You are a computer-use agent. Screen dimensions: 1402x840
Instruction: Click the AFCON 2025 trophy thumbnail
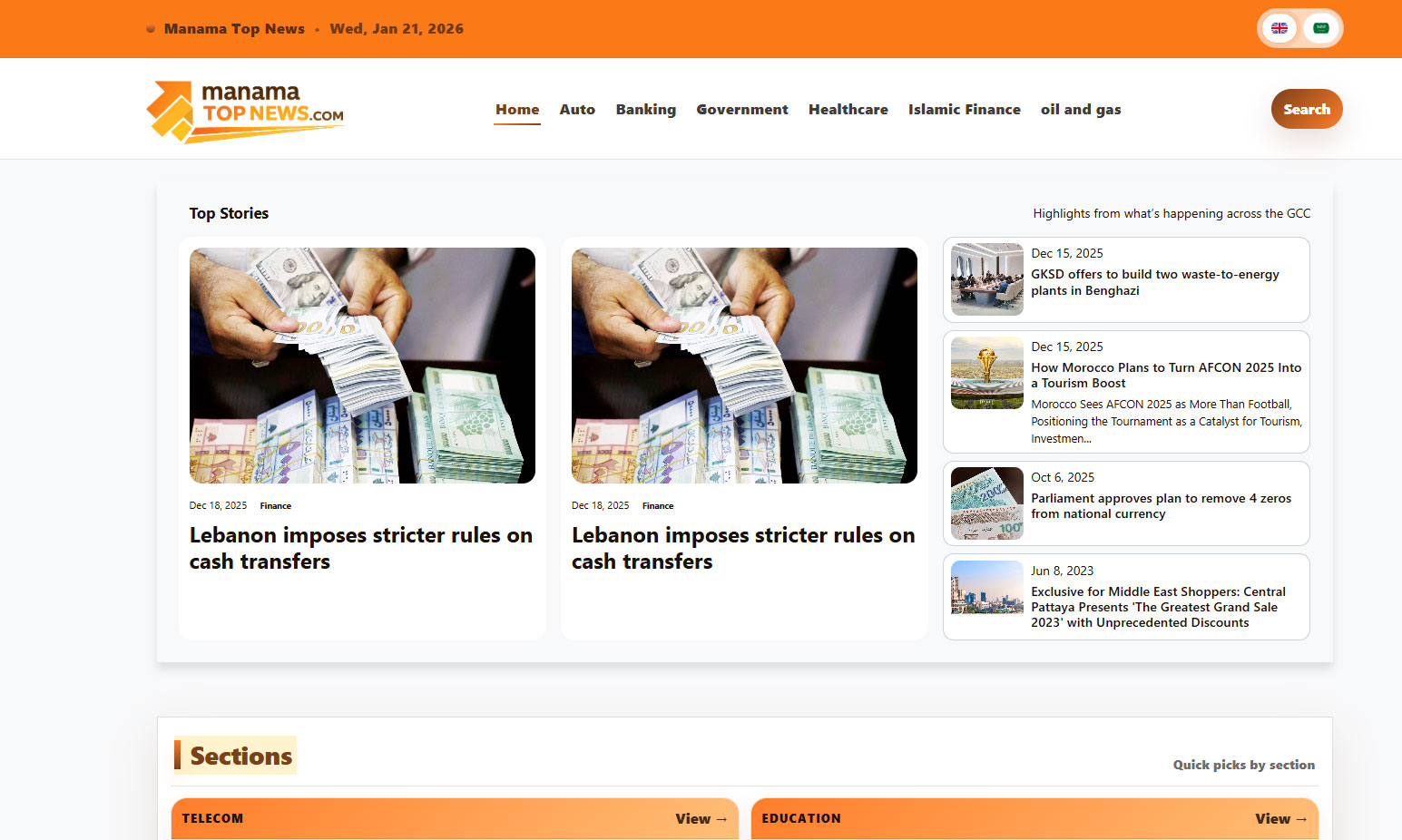click(x=986, y=373)
